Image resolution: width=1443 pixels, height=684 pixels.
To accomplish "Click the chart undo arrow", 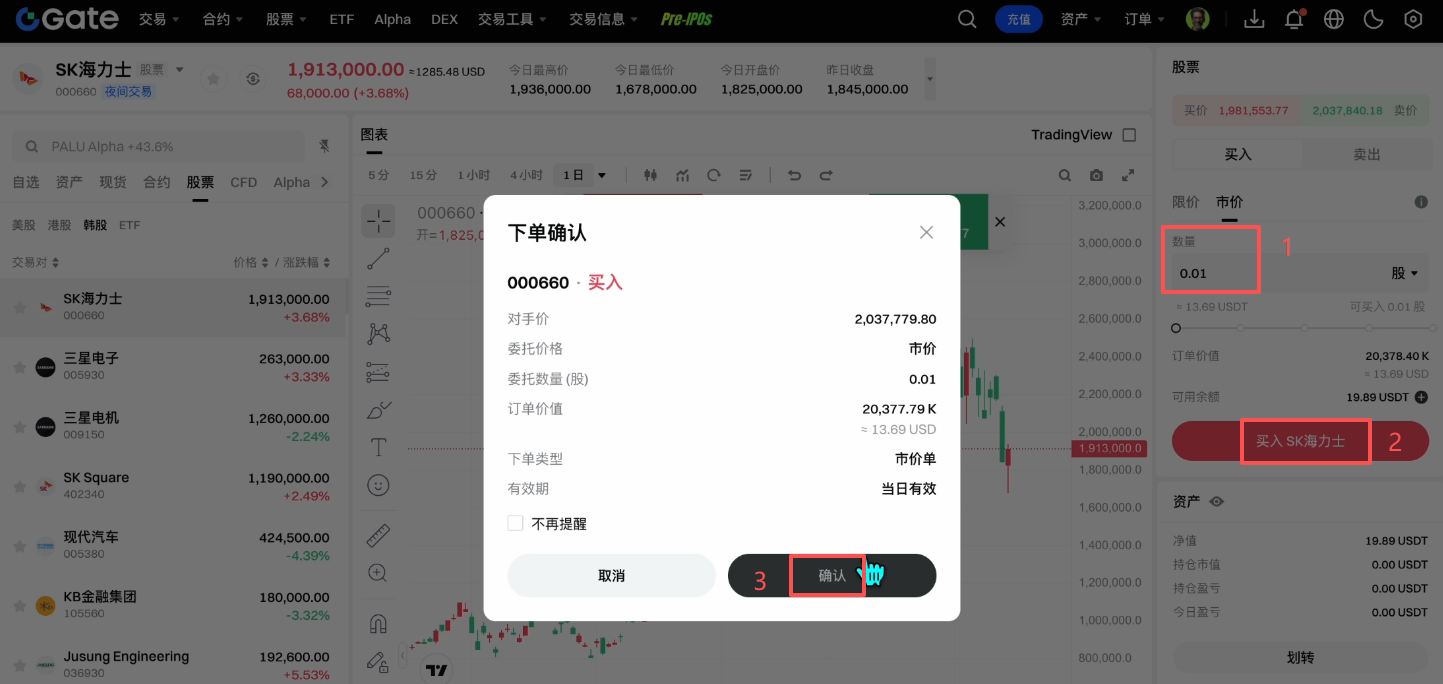I will (795, 175).
